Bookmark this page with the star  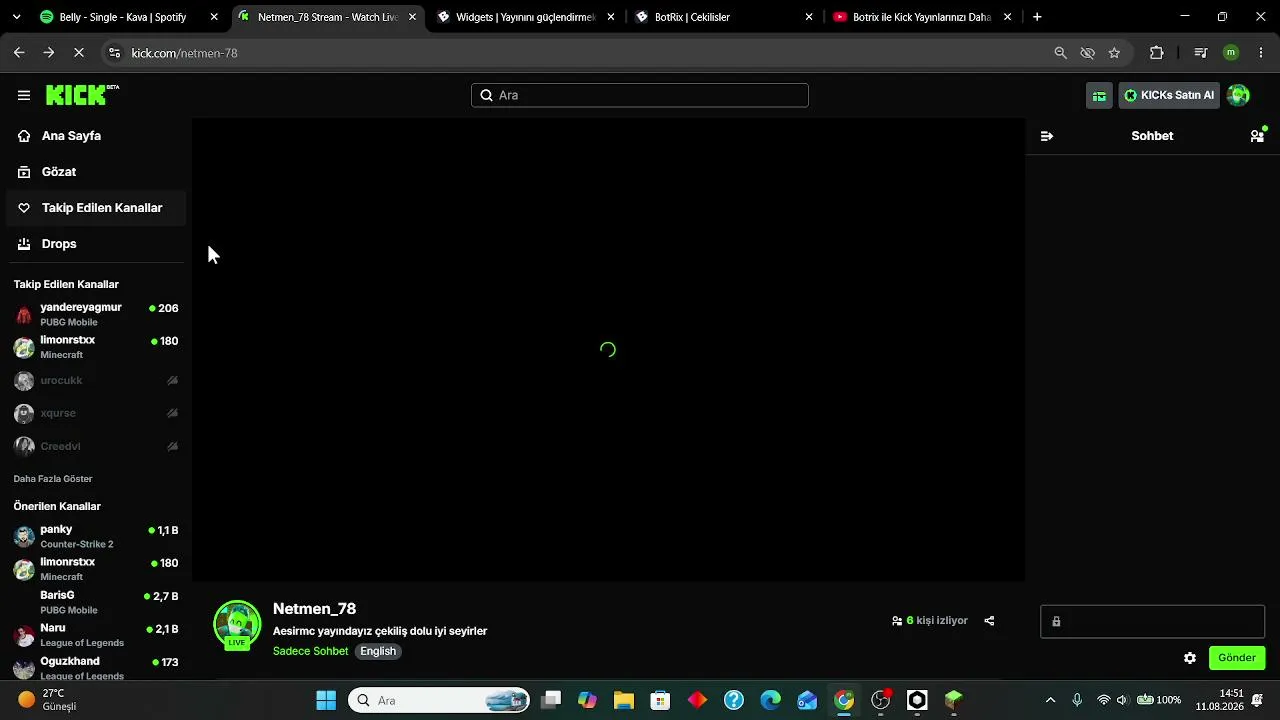point(1114,53)
